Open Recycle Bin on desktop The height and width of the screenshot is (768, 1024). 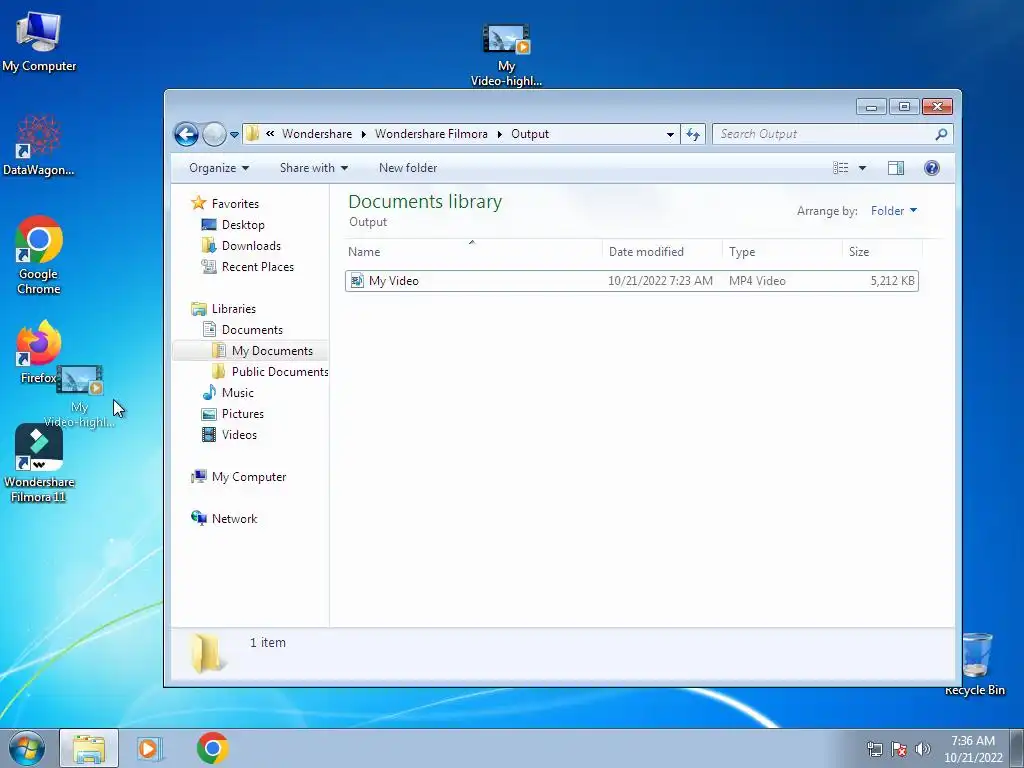click(x=976, y=663)
